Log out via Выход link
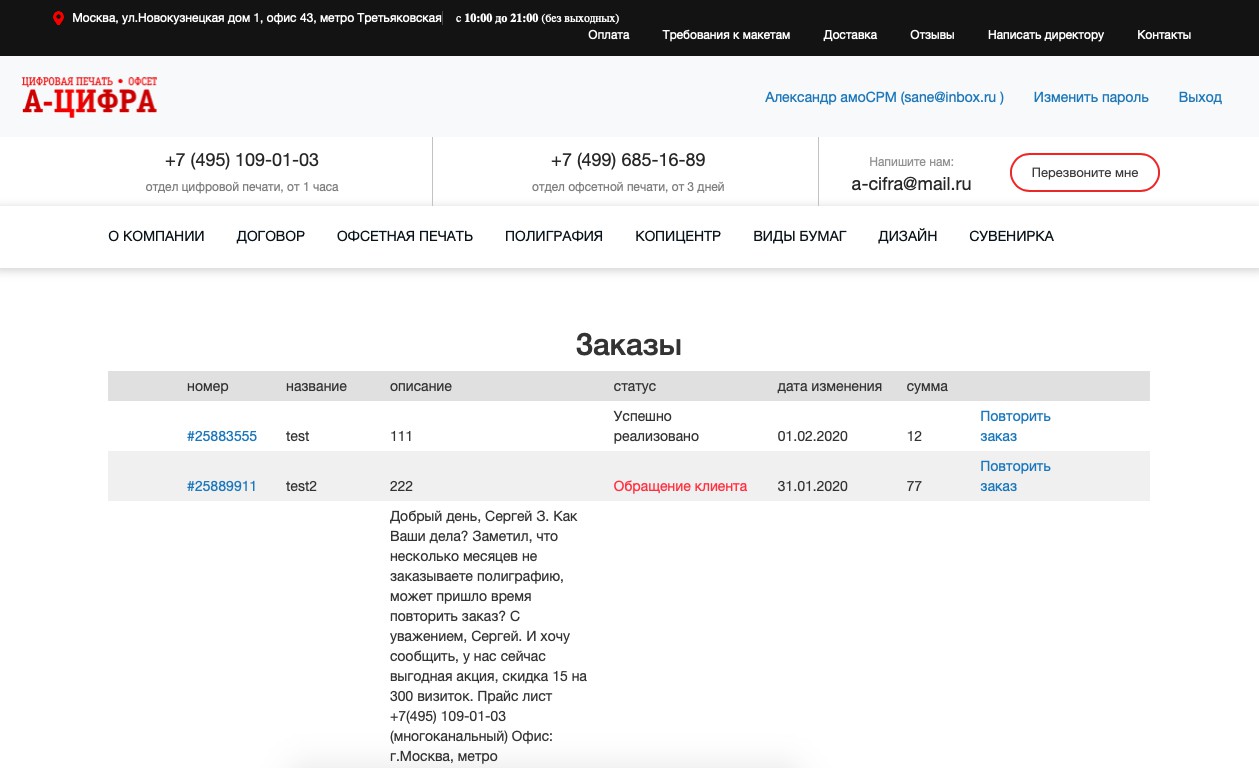1259x768 pixels. [x=1200, y=97]
